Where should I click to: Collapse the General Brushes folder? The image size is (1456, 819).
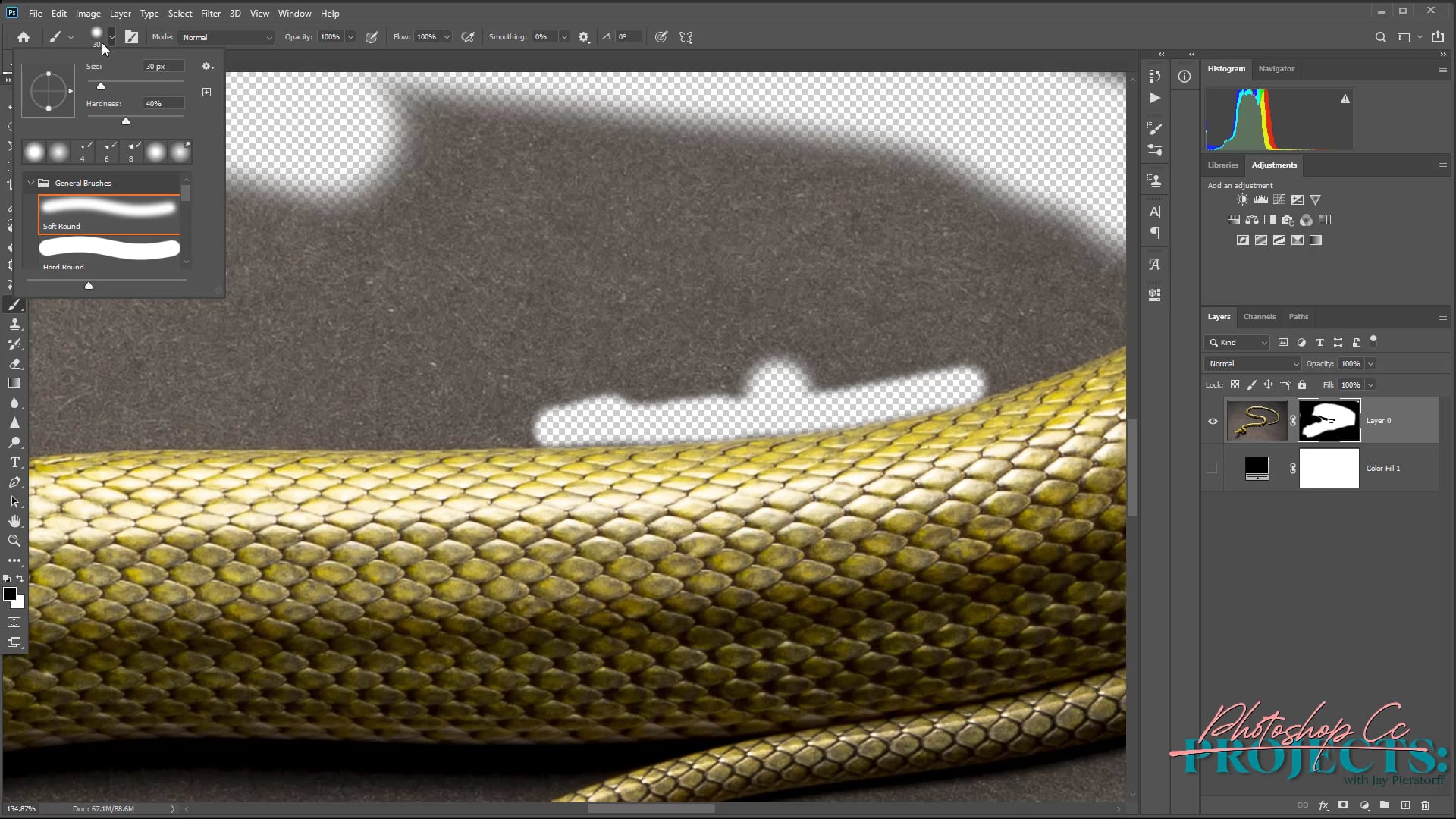click(x=31, y=184)
